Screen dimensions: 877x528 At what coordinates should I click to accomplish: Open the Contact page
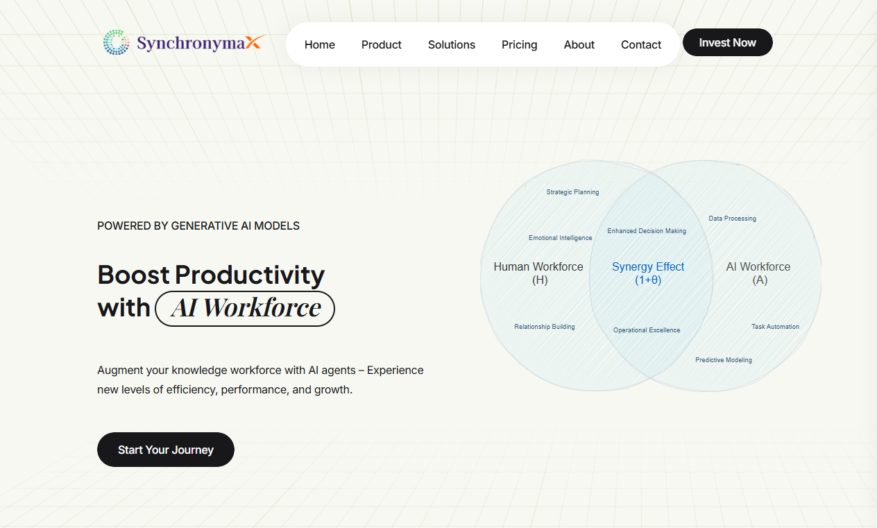(x=641, y=45)
